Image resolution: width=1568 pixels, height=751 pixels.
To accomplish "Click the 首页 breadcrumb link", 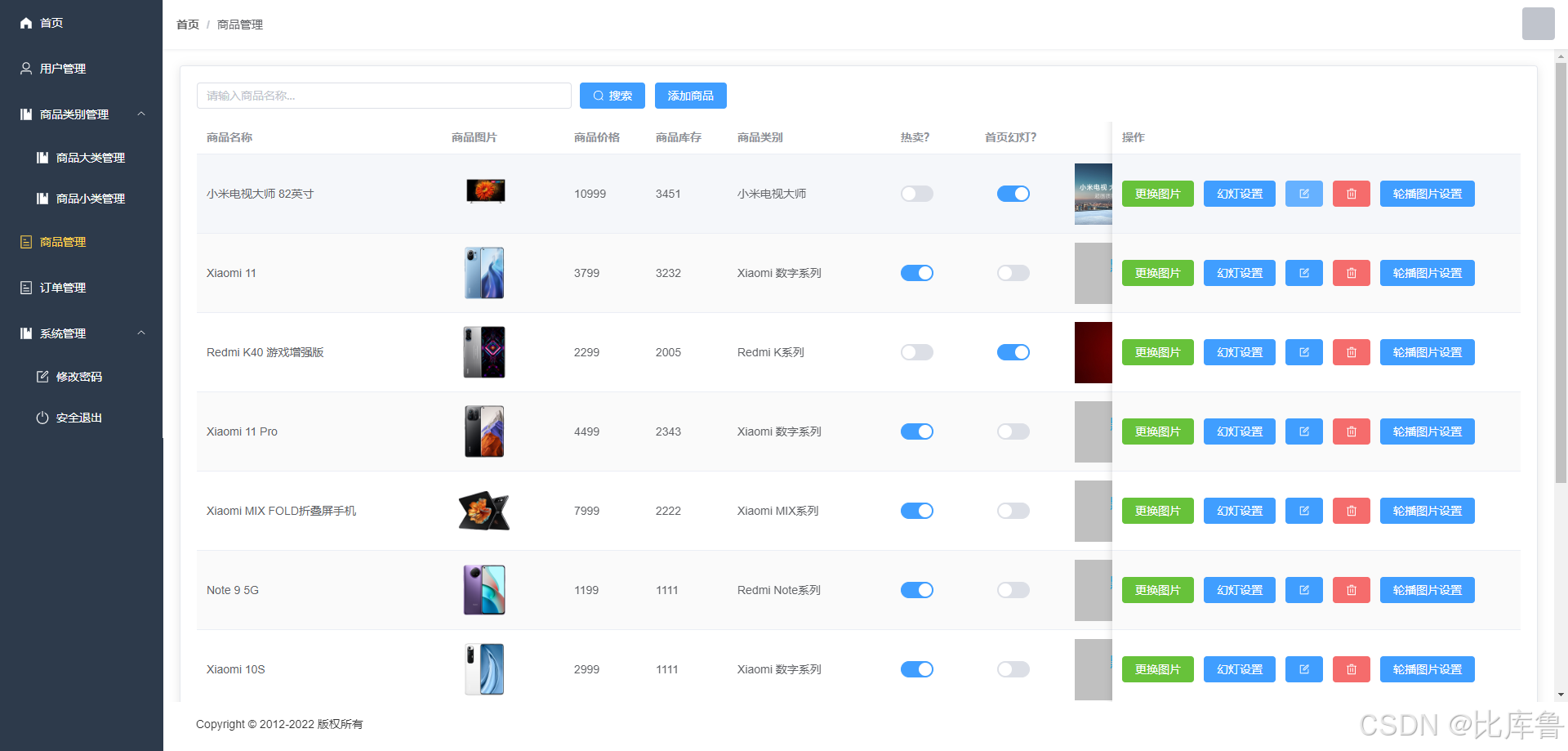I will pyautogui.click(x=188, y=25).
